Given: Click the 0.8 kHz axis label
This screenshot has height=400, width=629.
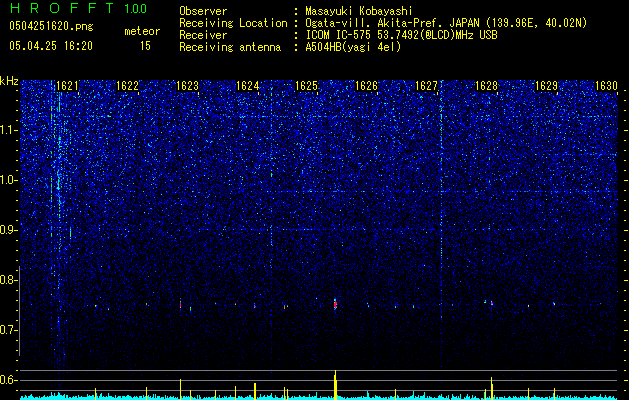Looking at the screenshot, I should point(9,280).
